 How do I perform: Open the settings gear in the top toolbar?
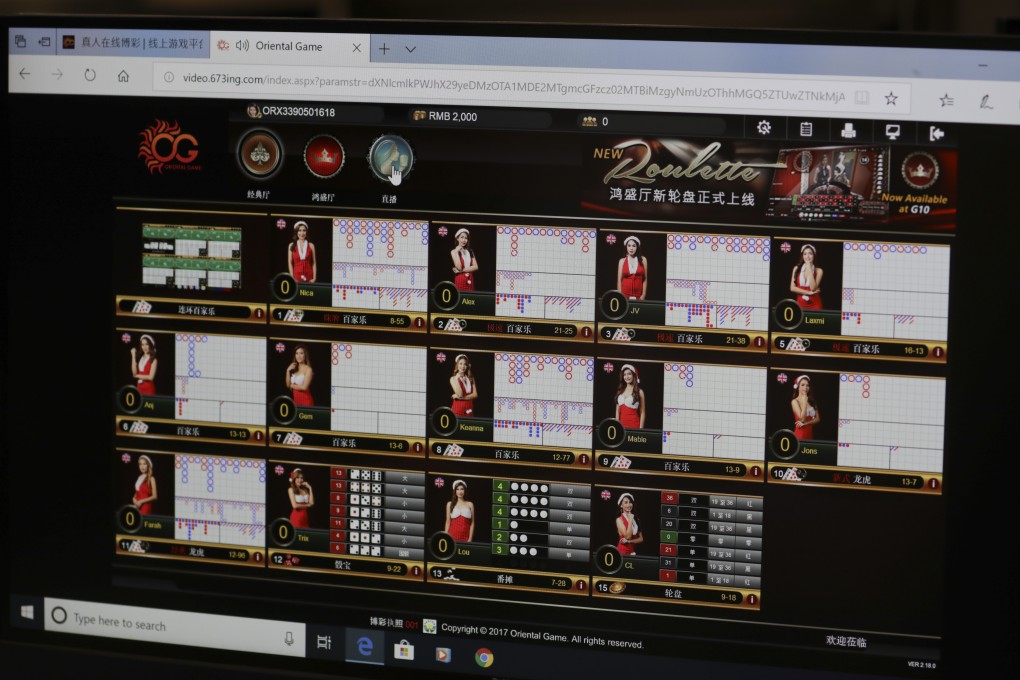click(764, 128)
